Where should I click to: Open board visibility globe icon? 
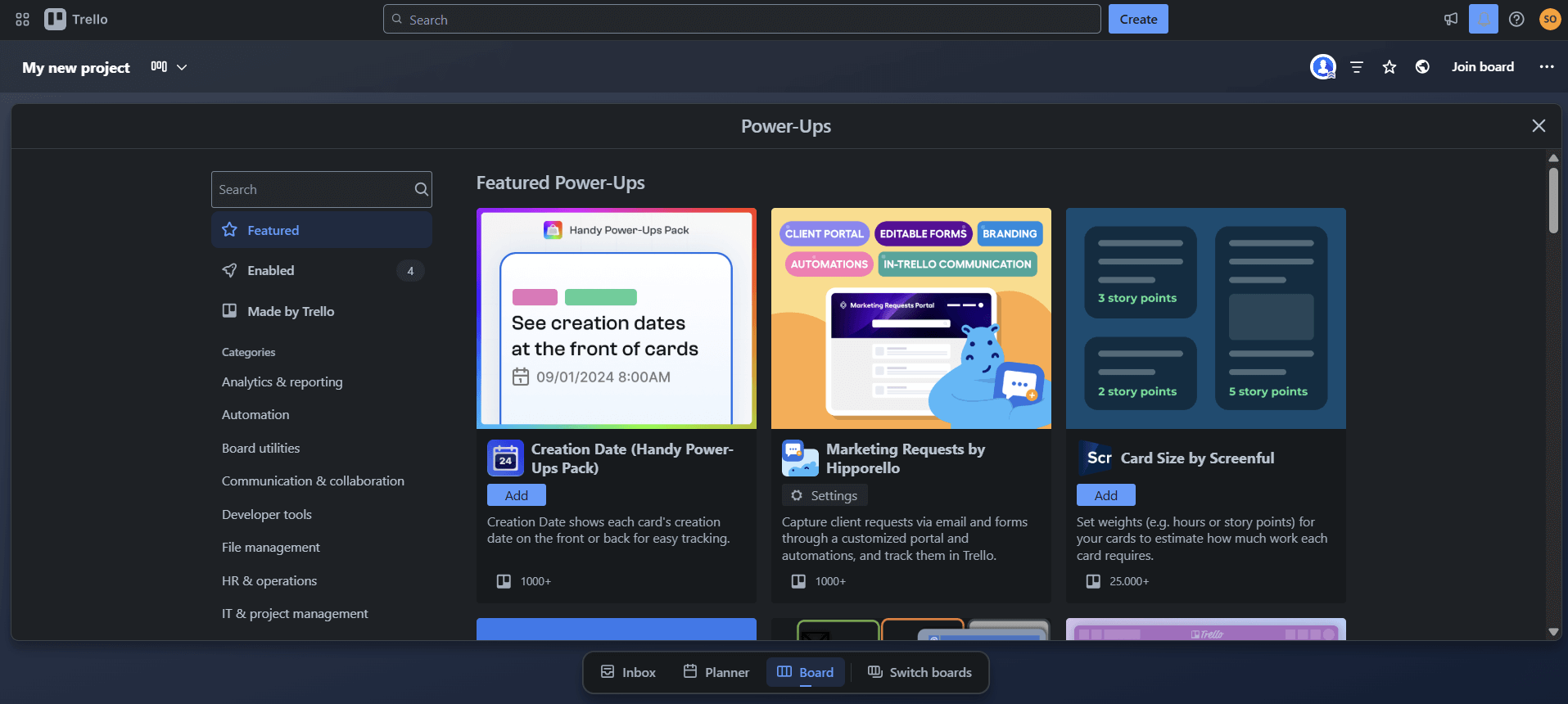pos(1423,67)
